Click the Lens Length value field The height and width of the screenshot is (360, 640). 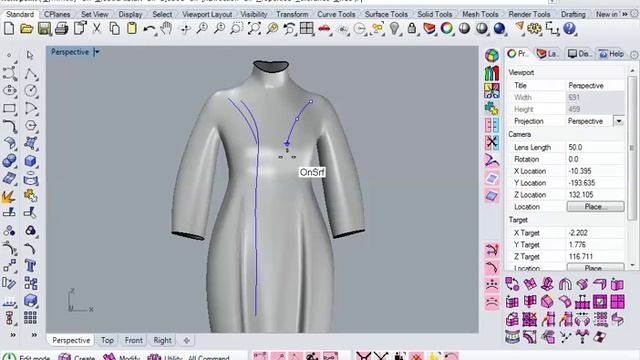click(595, 147)
